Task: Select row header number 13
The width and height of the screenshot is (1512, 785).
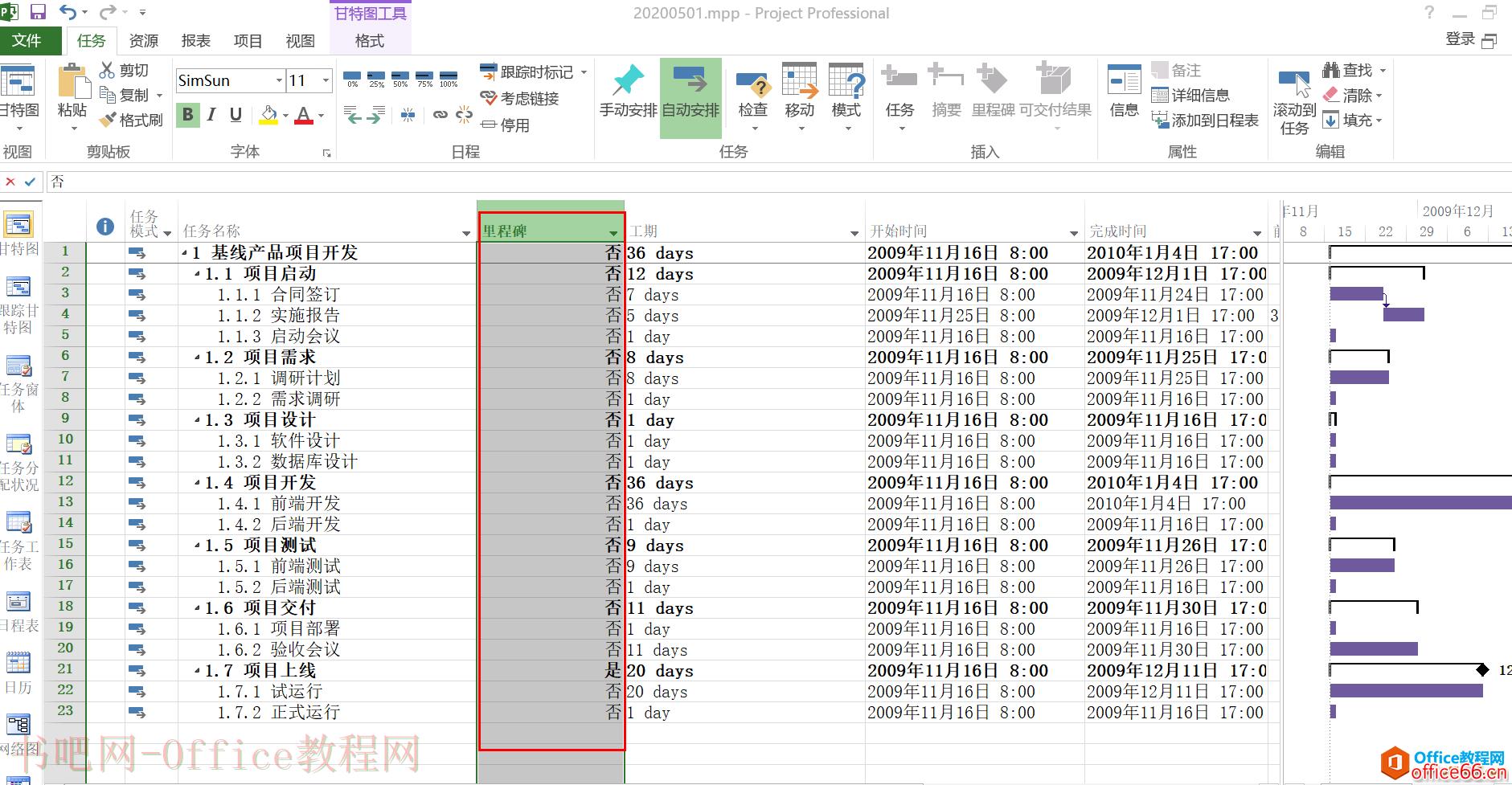Action: click(x=65, y=502)
